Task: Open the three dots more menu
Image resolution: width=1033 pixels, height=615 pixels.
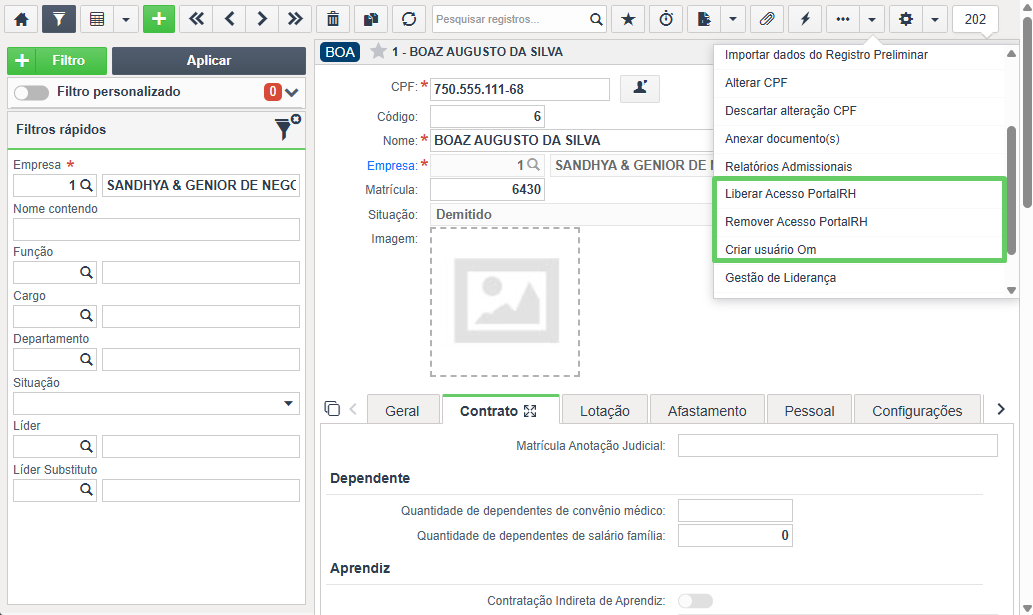Action: [843, 19]
